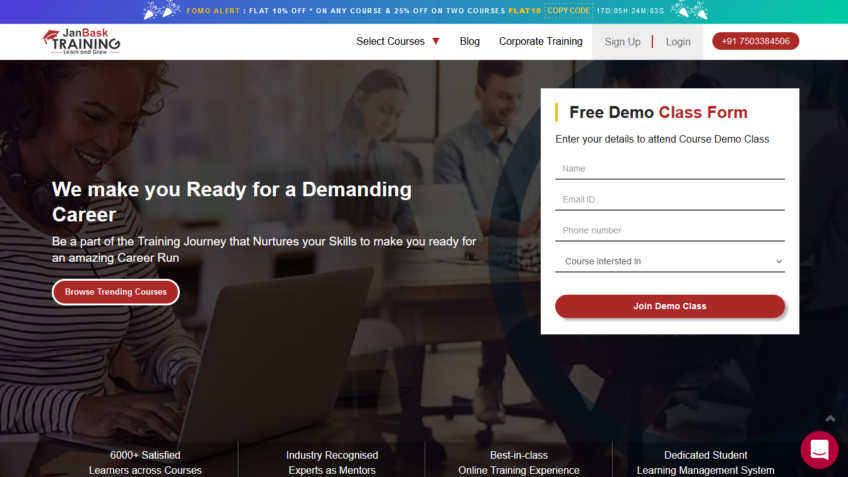Screen dimensions: 848x477
Task: Select the Industry Recognised Experts as Mentors stat
Action: [331, 462]
